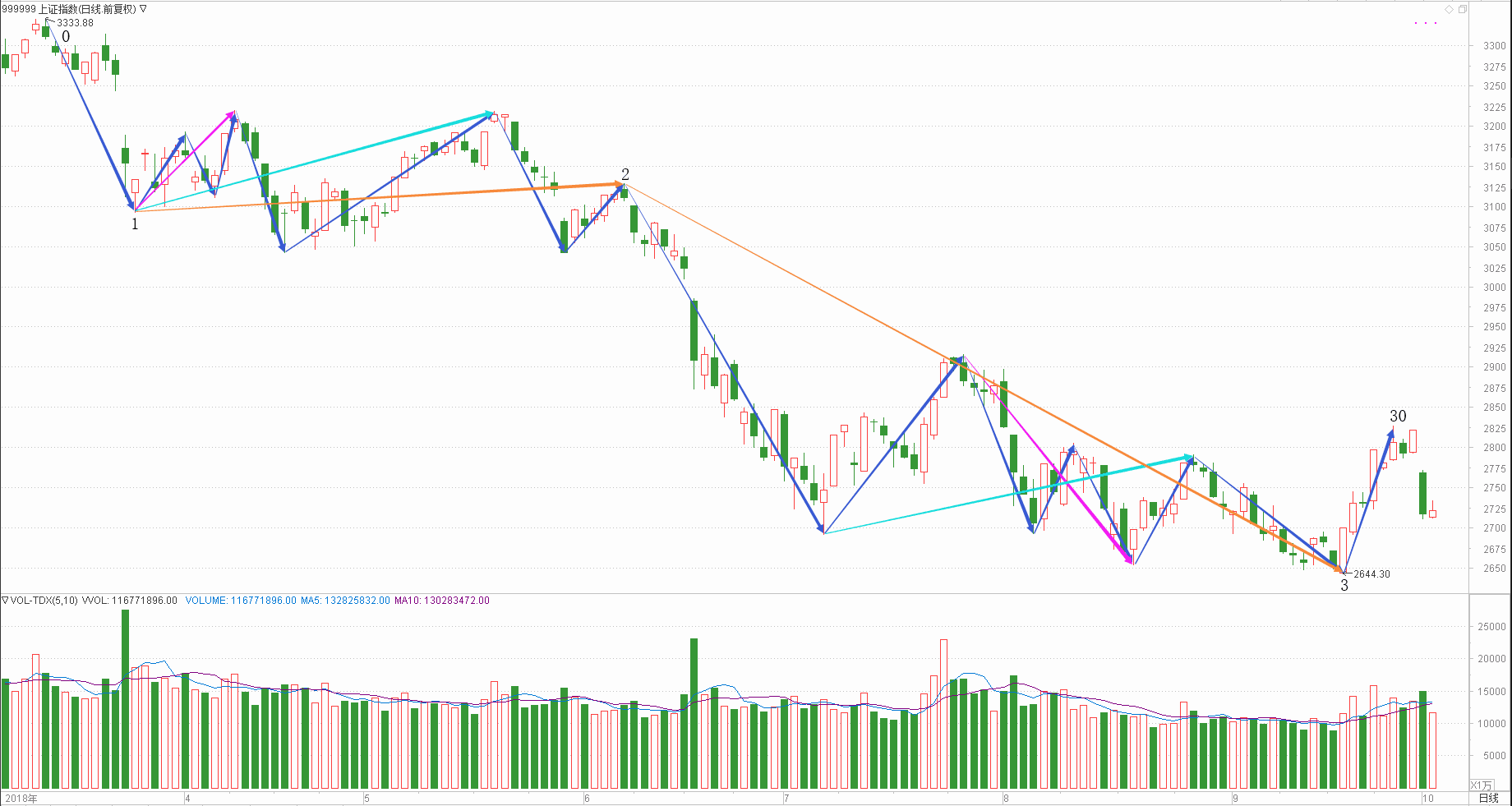Select wave label 3 near the 2644.30 low
Image resolution: width=1512 pixels, height=806 pixels.
click(x=1344, y=586)
